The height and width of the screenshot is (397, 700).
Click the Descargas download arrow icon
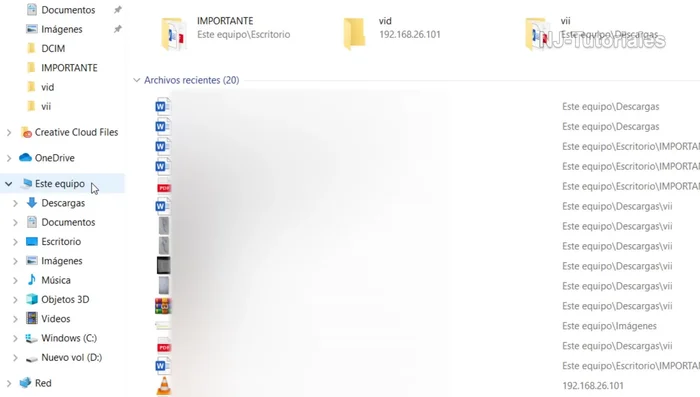32,203
